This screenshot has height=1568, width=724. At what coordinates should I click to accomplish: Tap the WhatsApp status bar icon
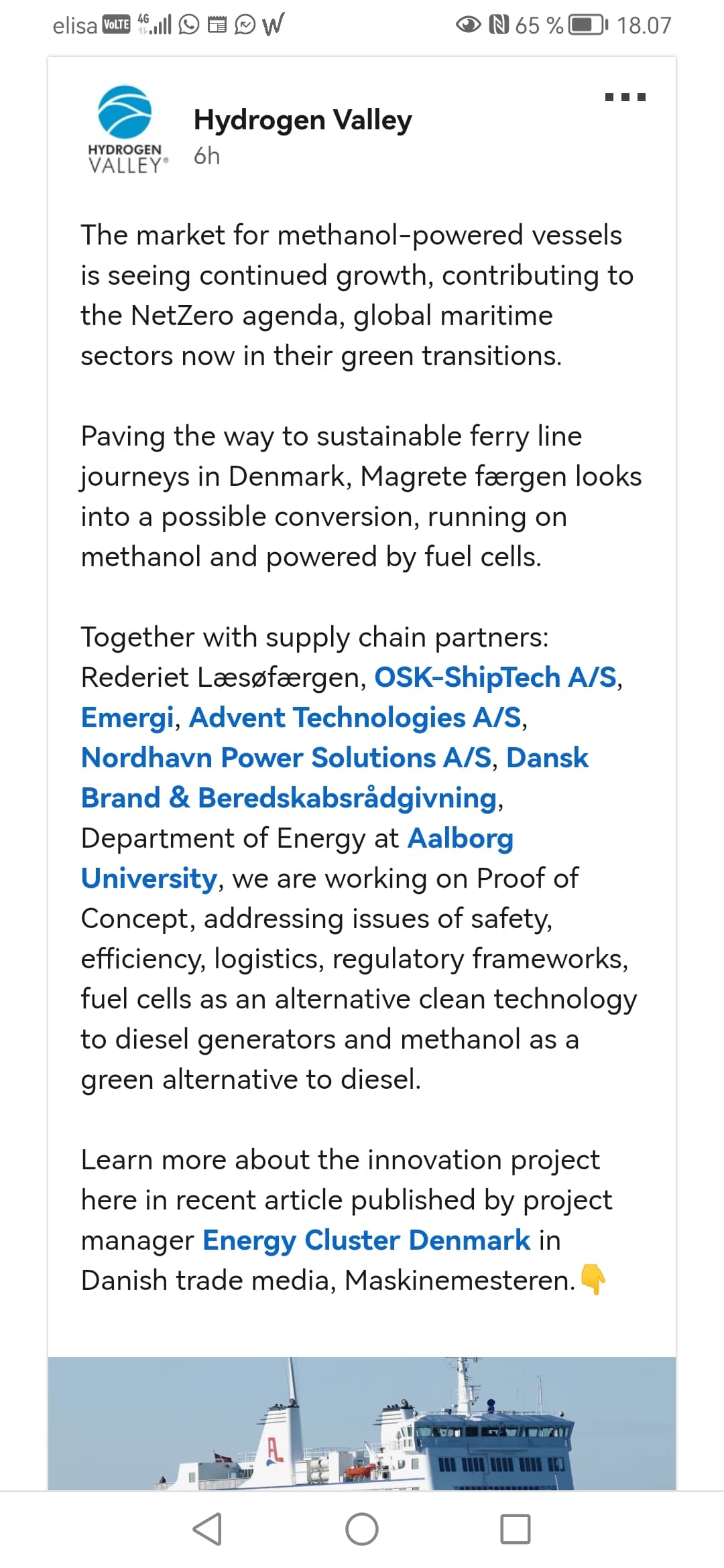189,25
